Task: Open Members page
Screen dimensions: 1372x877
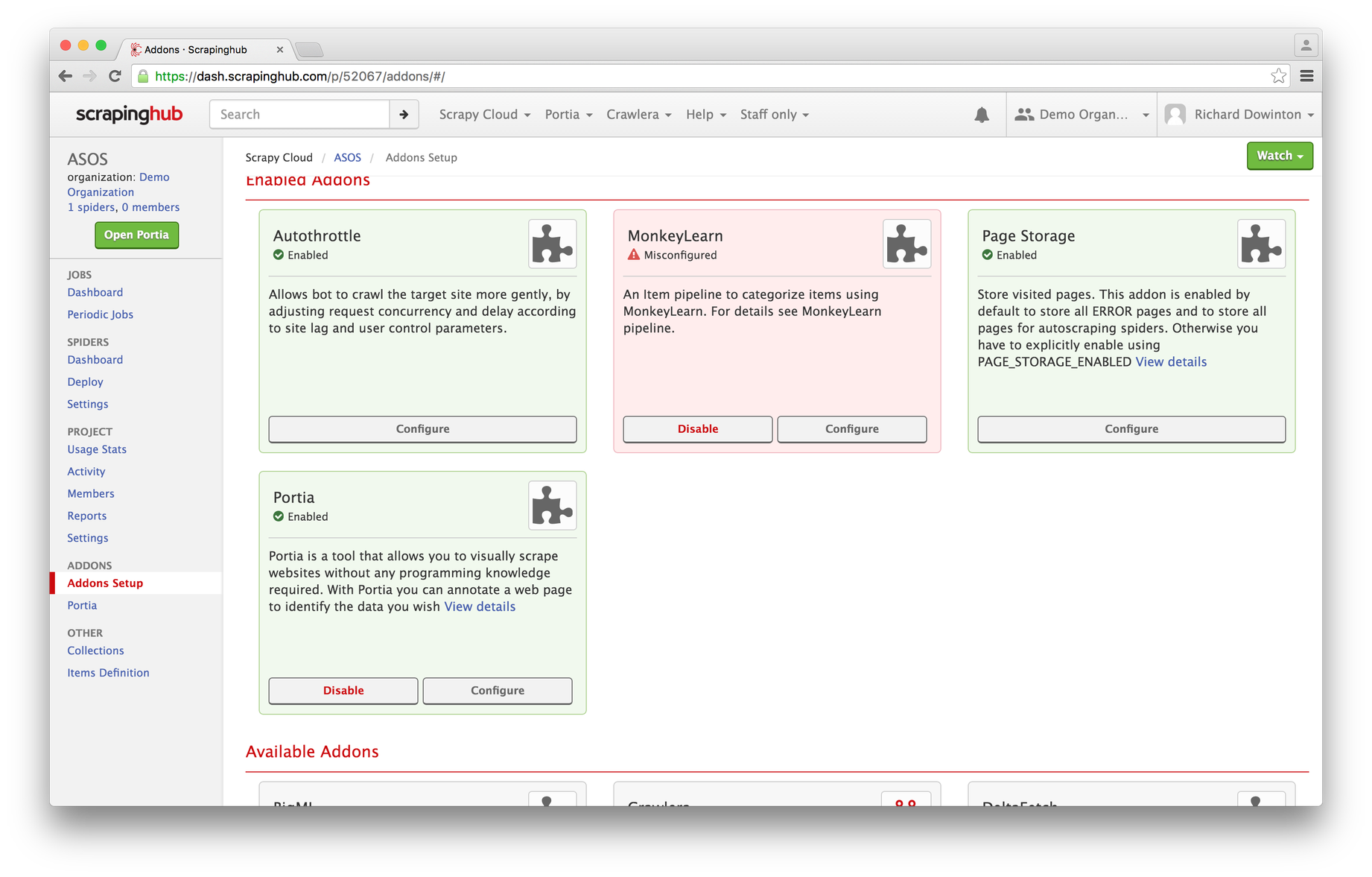Action: [x=91, y=494]
